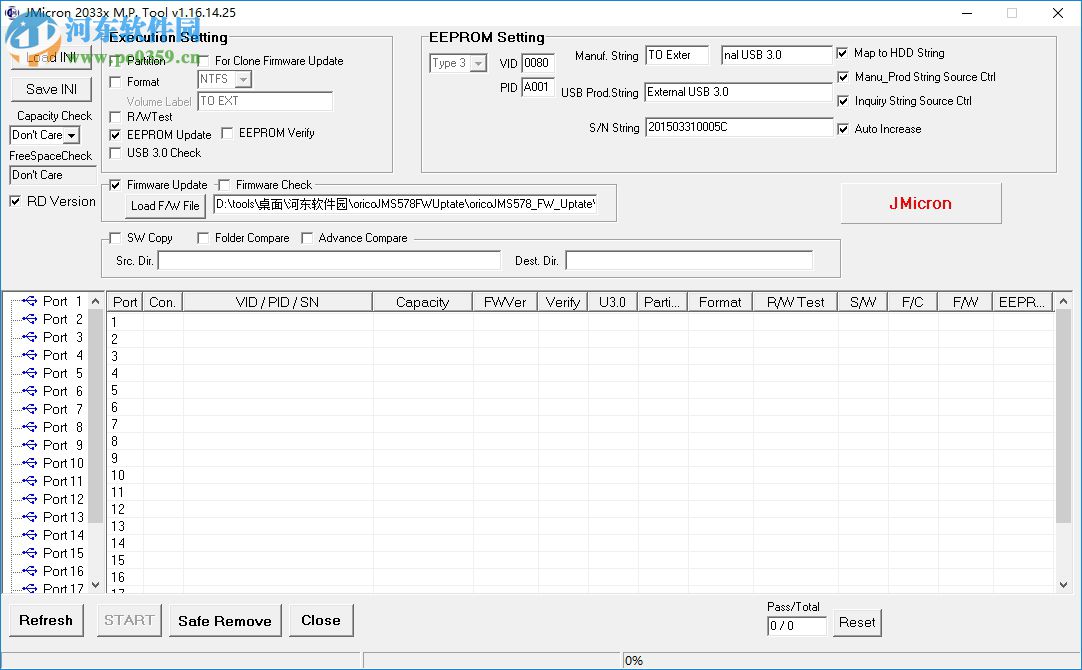The image size is (1082, 670).
Task: Click the USB Prod.String field
Action: (x=738, y=92)
